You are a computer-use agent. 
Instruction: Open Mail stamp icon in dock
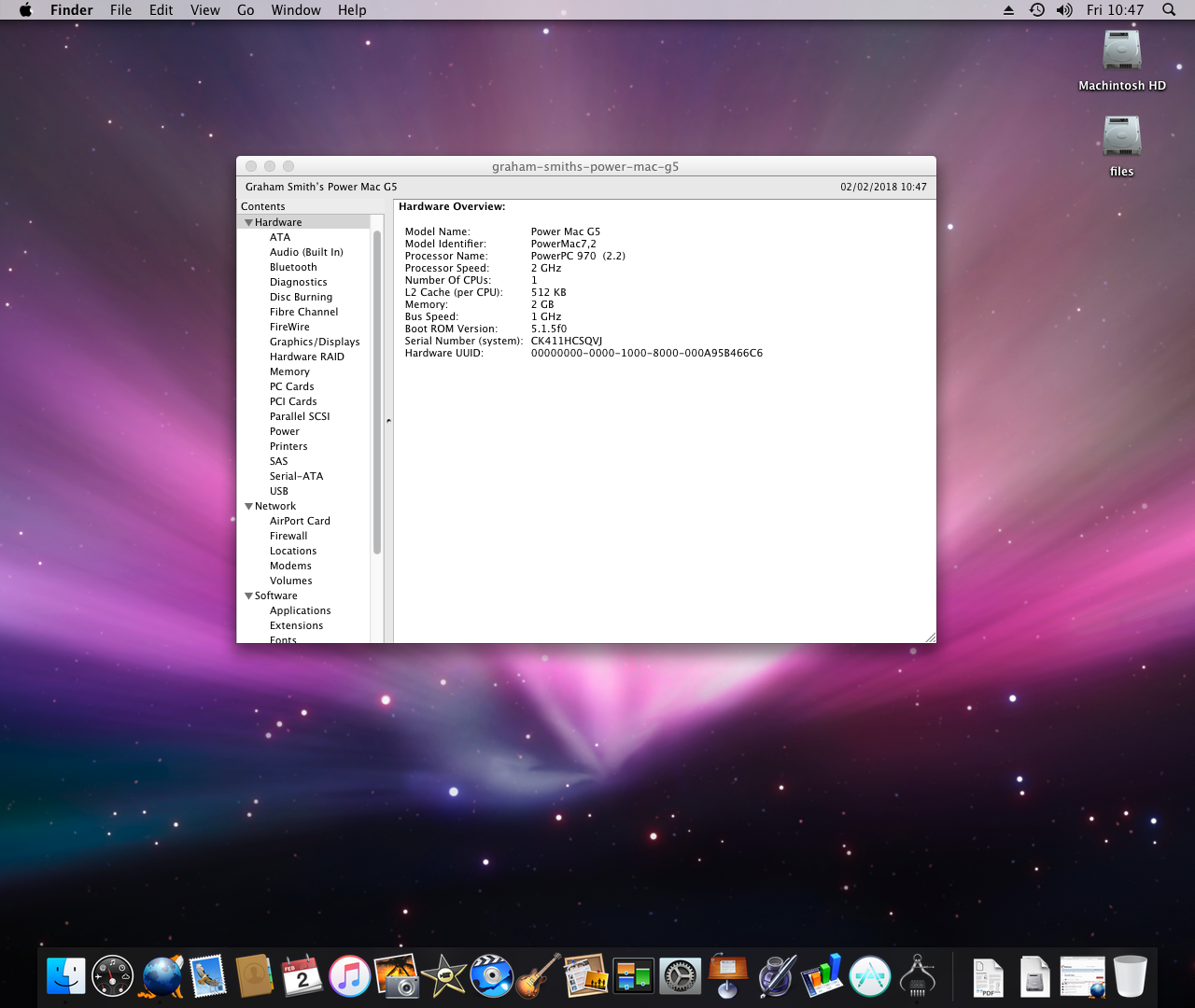click(208, 976)
